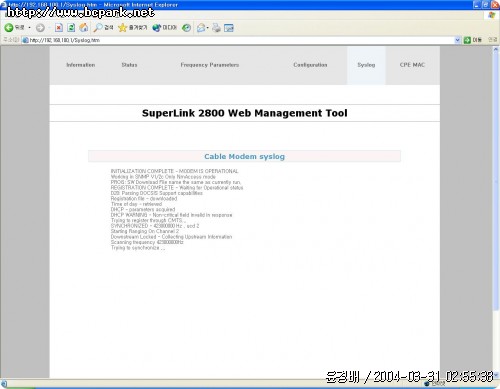Open the Media globe toolbar button
Viewport: 500px width, 389px height.
(x=165, y=28)
